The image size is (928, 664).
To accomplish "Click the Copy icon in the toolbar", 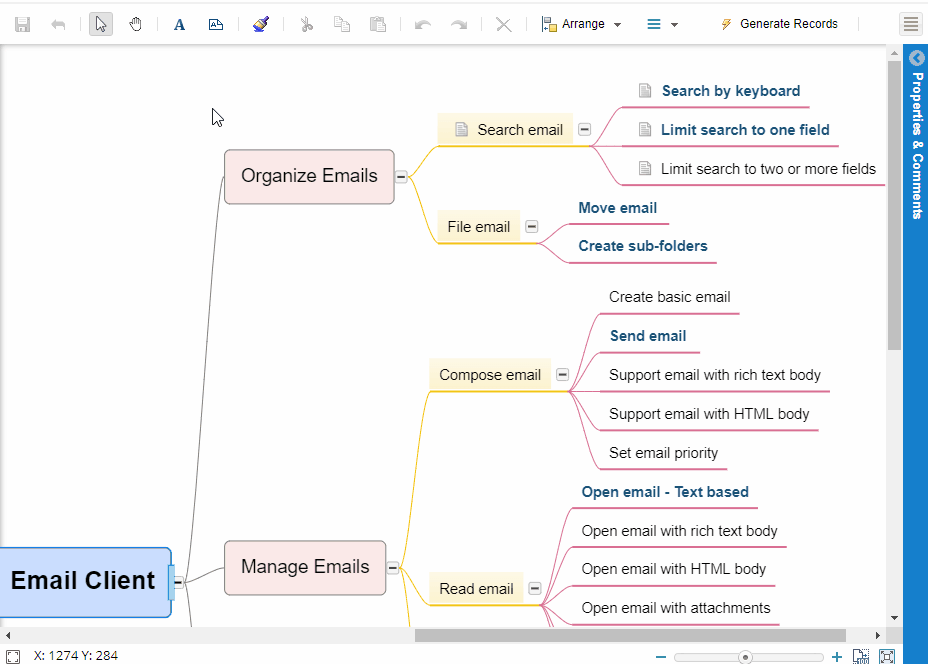I will (341, 24).
